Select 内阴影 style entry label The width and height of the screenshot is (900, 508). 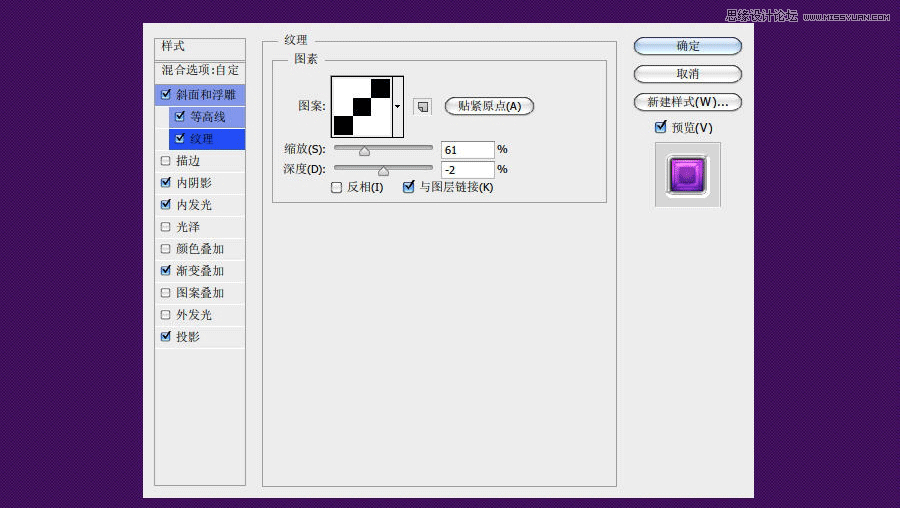coord(194,183)
